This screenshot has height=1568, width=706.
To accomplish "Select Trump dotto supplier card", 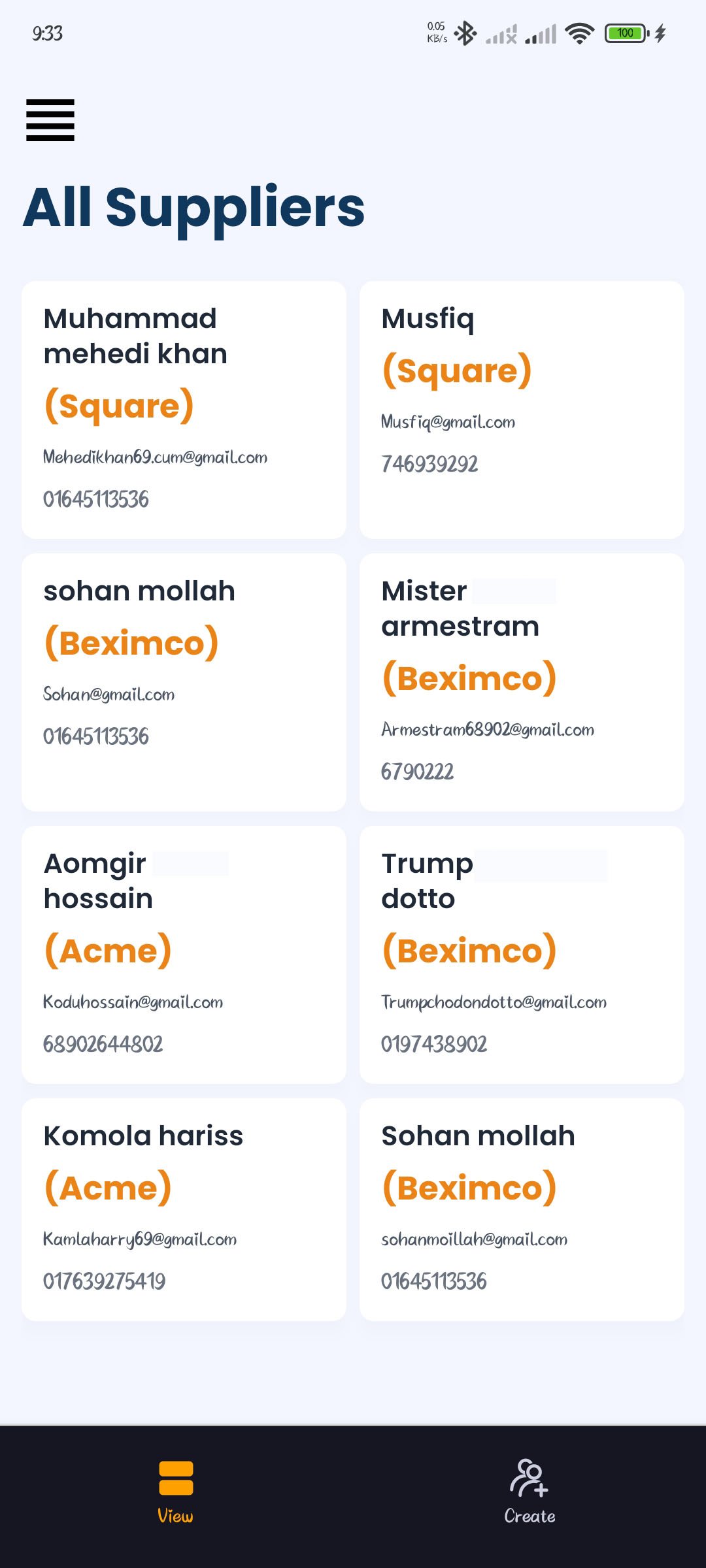I will point(522,955).
